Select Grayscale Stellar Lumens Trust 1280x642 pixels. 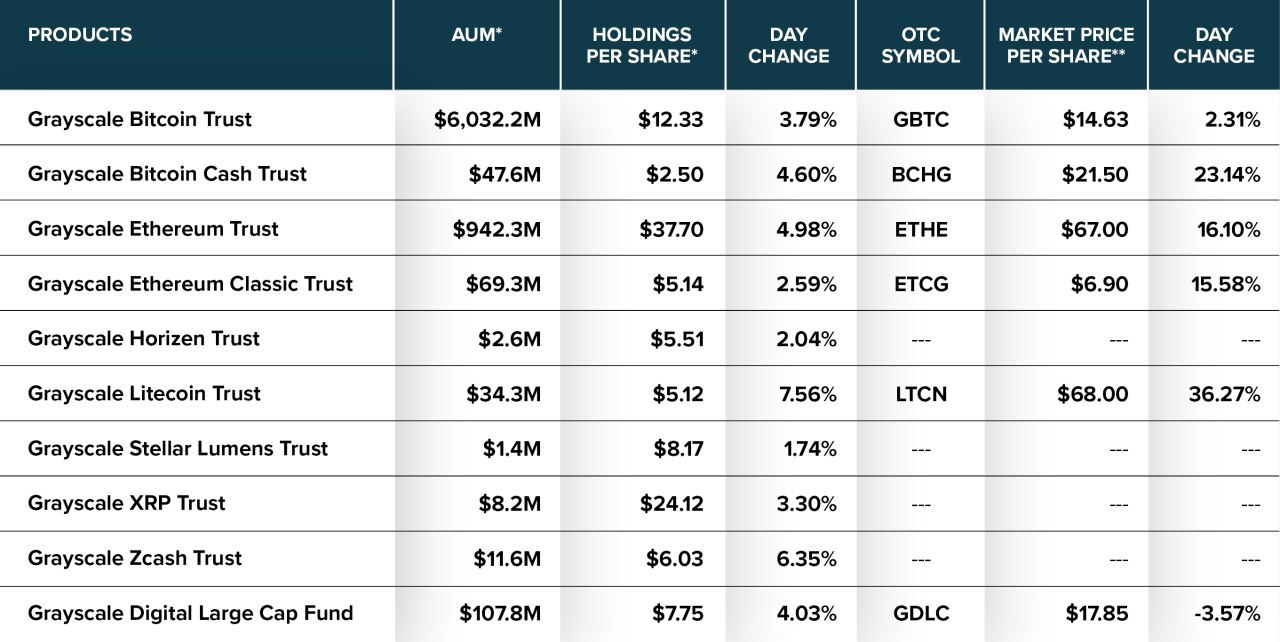[x=178, y=448]
